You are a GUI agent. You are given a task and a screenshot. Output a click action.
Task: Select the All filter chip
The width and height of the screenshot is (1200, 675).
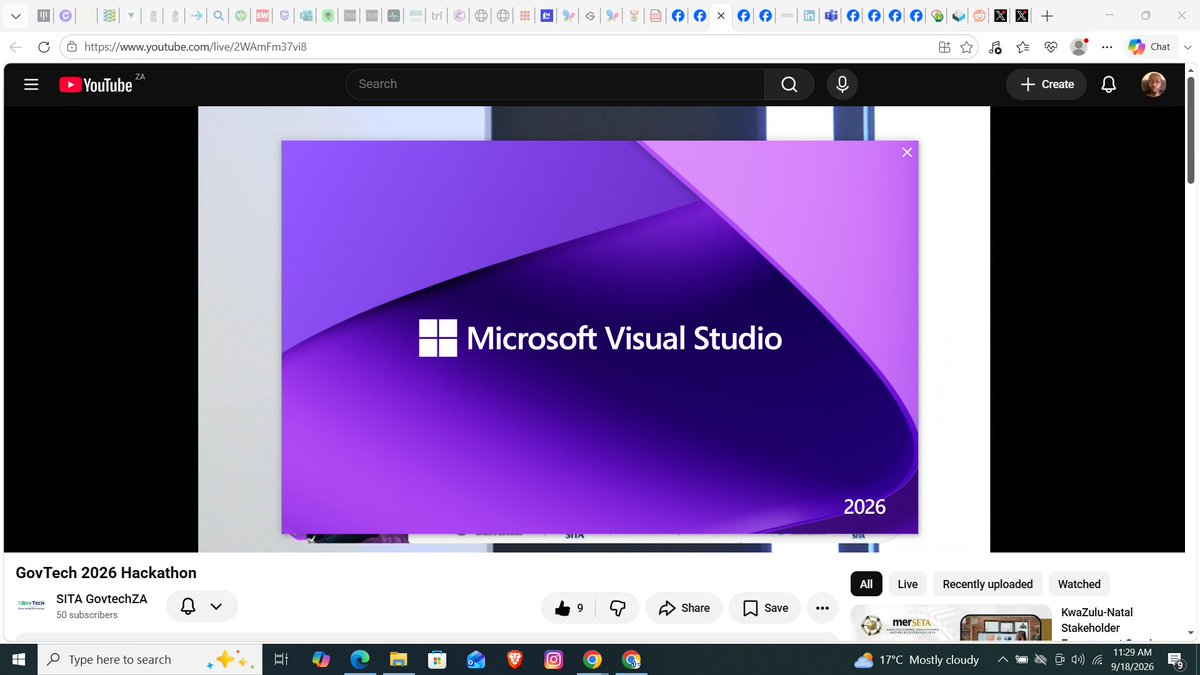point(866,584)
